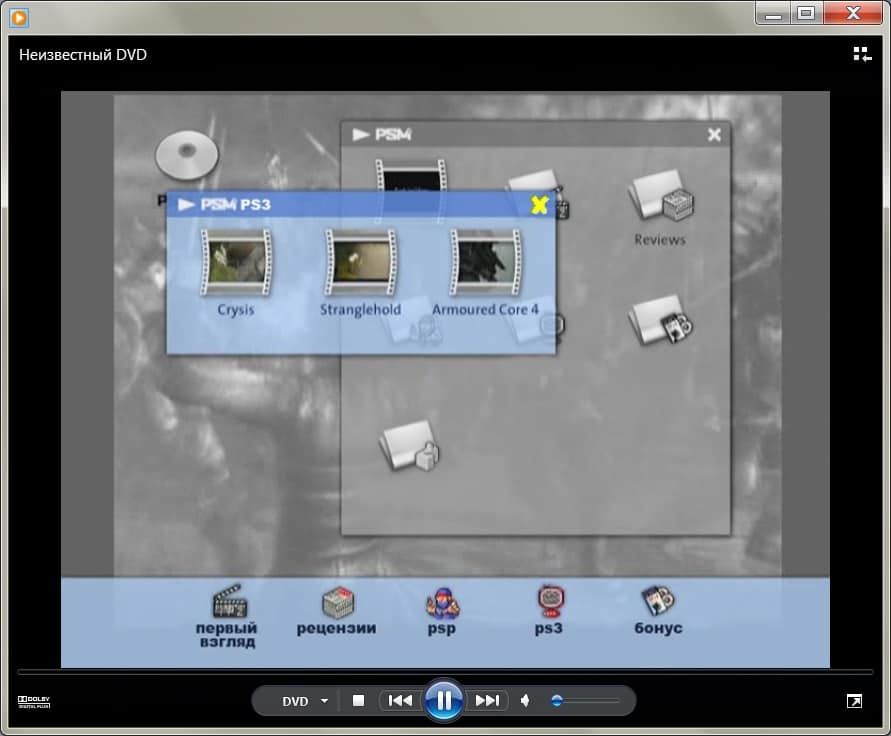Open the Crysis video thumbnail
This screenshot has width=891, height=736.
coord(236,262)
